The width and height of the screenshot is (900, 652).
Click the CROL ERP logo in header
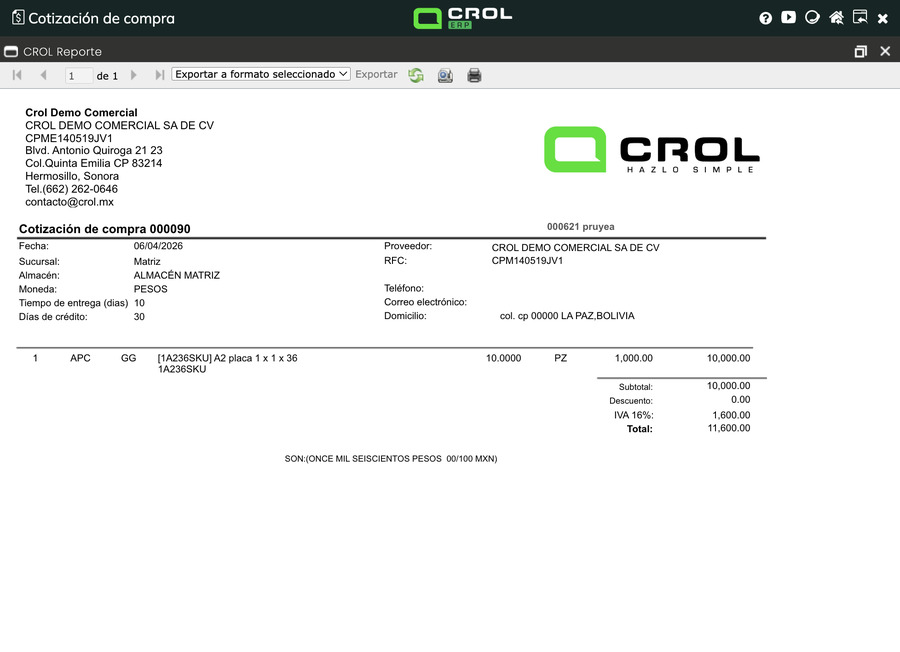click(462, 18)
